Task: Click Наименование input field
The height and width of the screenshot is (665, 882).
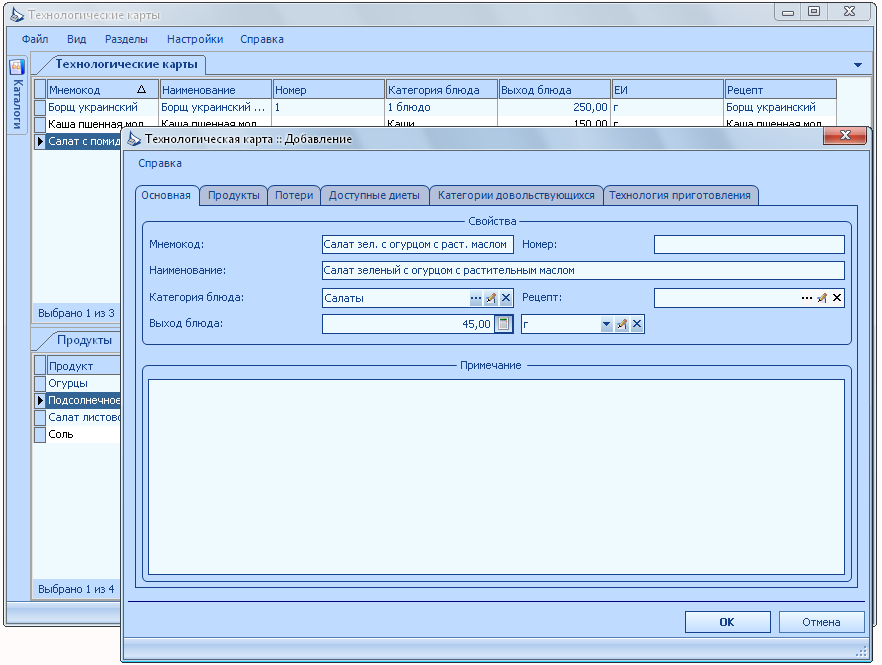Action: tap(583, 271)
